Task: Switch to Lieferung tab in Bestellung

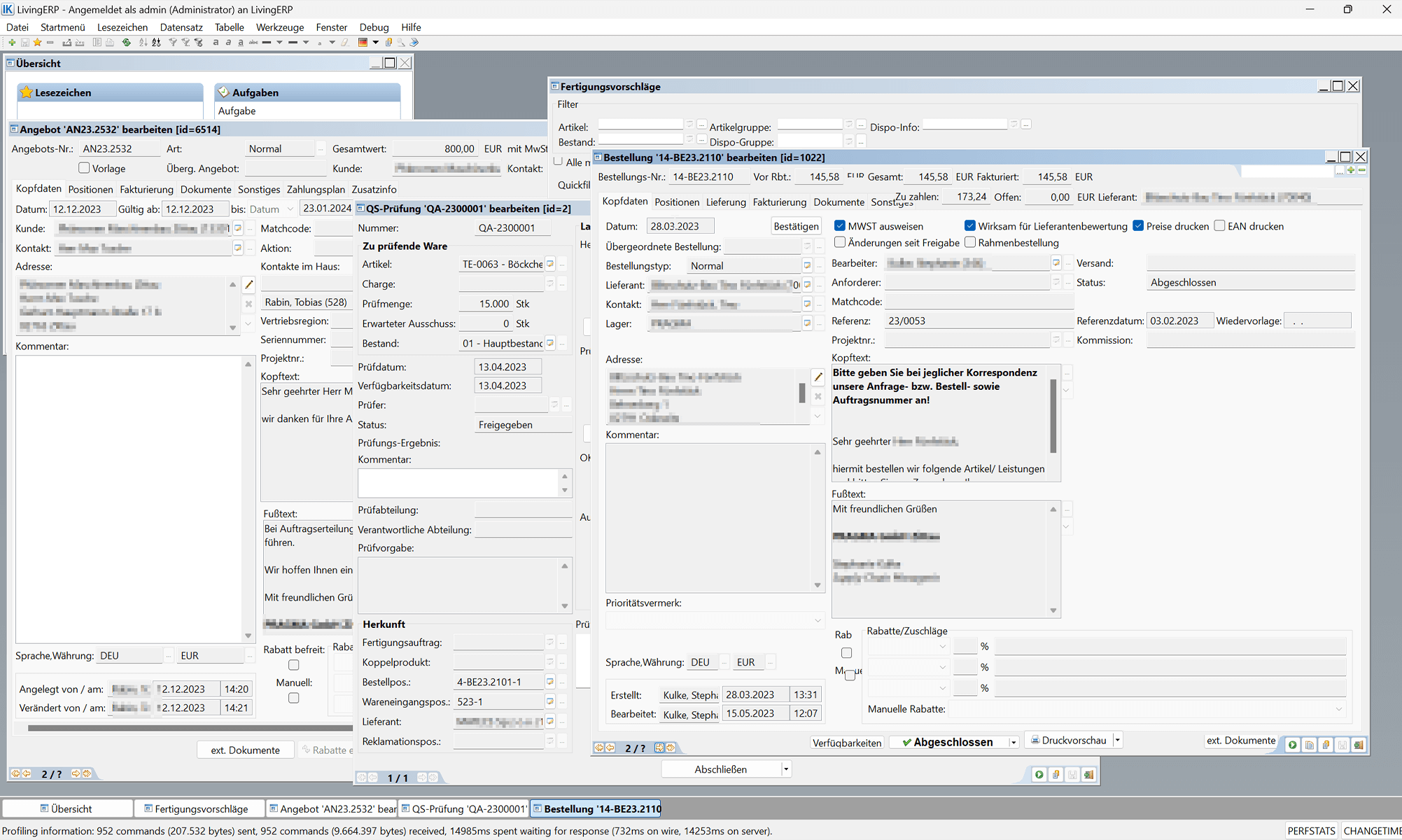Action: [726, 202]
